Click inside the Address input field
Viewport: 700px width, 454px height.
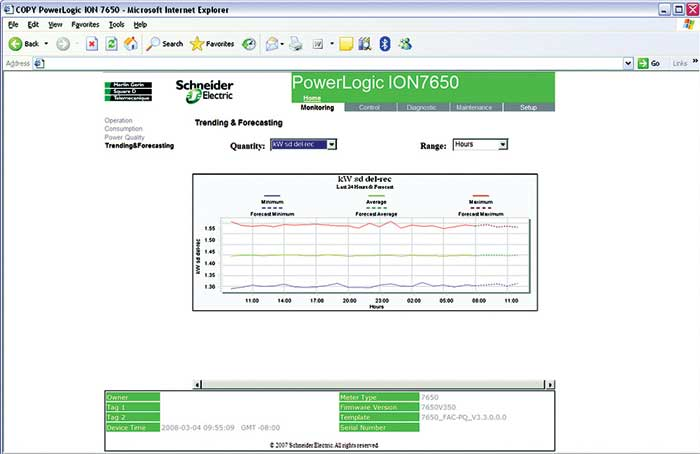(x=334, y=63)
